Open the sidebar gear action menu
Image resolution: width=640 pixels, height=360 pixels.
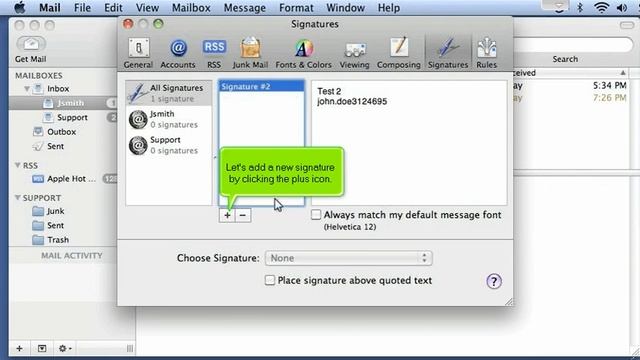[x=64, y=349]
